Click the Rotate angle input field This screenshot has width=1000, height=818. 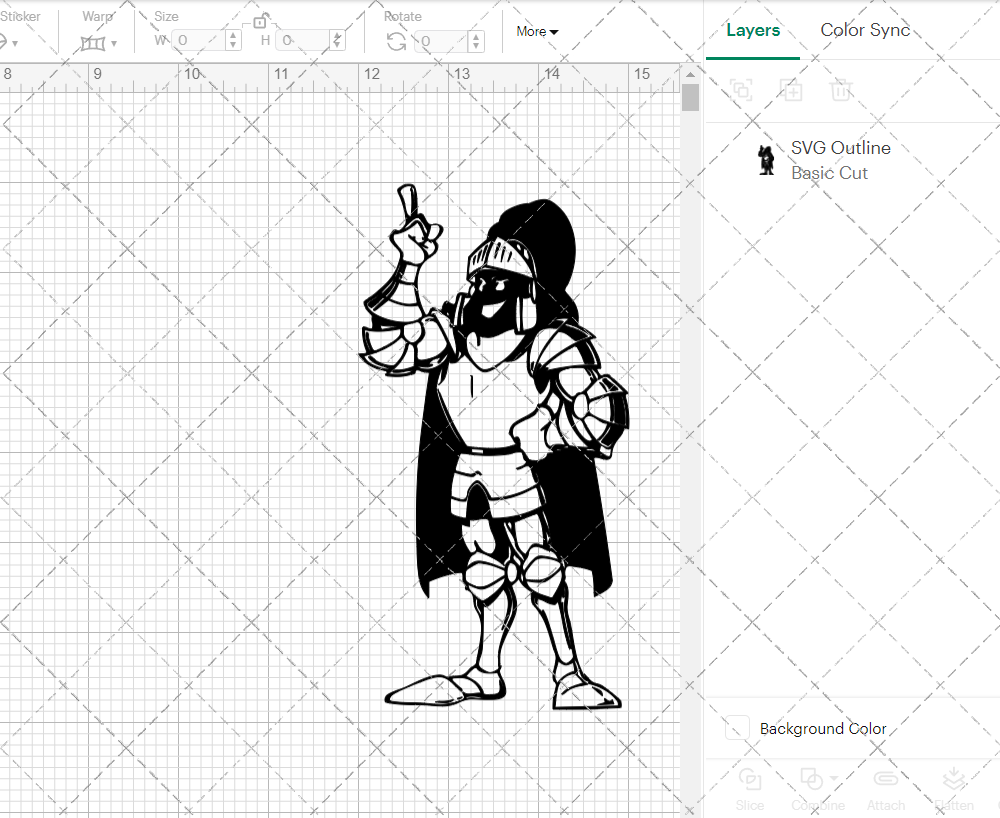[x=442, y=41]
